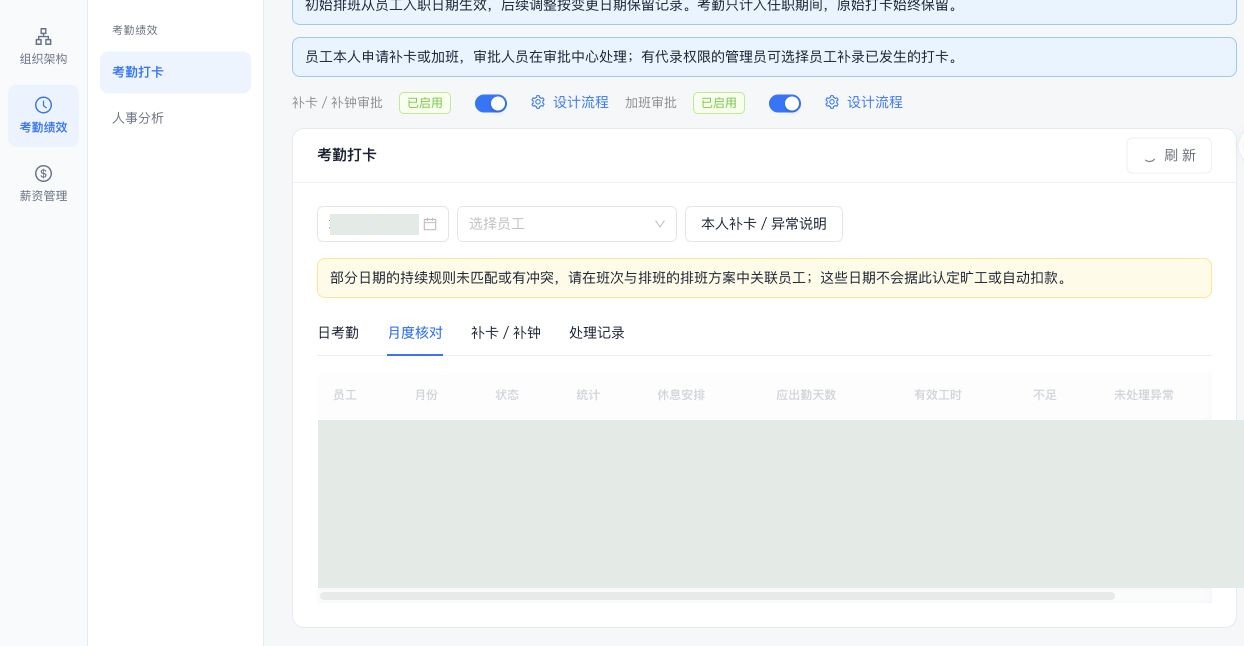Expand the 选择员工 chevron arrow
This screenshot has width=1244, height=646.
coord(660,224)
